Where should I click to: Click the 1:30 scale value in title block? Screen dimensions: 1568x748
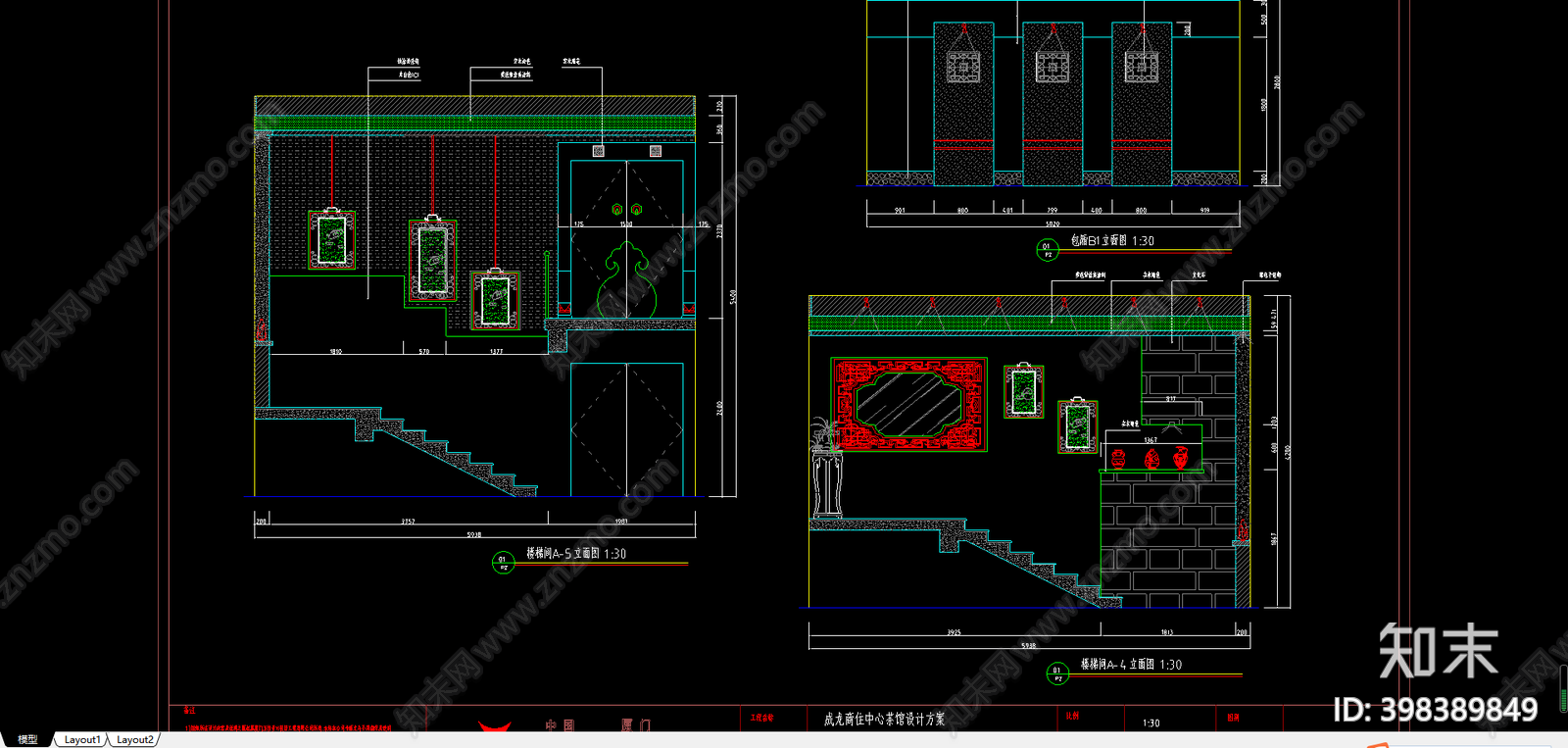(x=1151, y=723)
